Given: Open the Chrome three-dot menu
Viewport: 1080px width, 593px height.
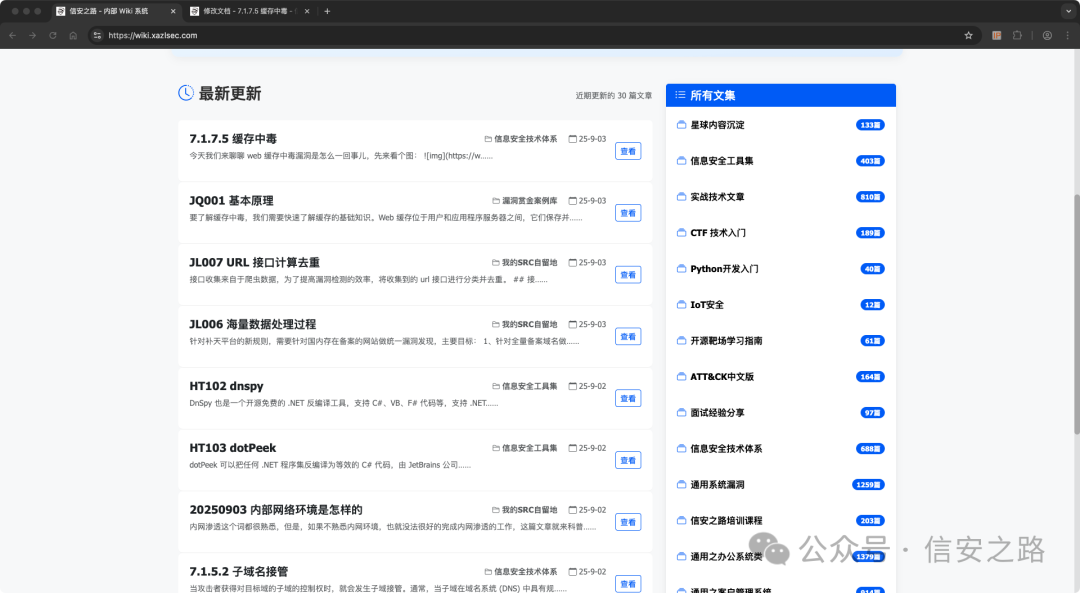Looking at the screenshot, I should tap(1068, 34).
